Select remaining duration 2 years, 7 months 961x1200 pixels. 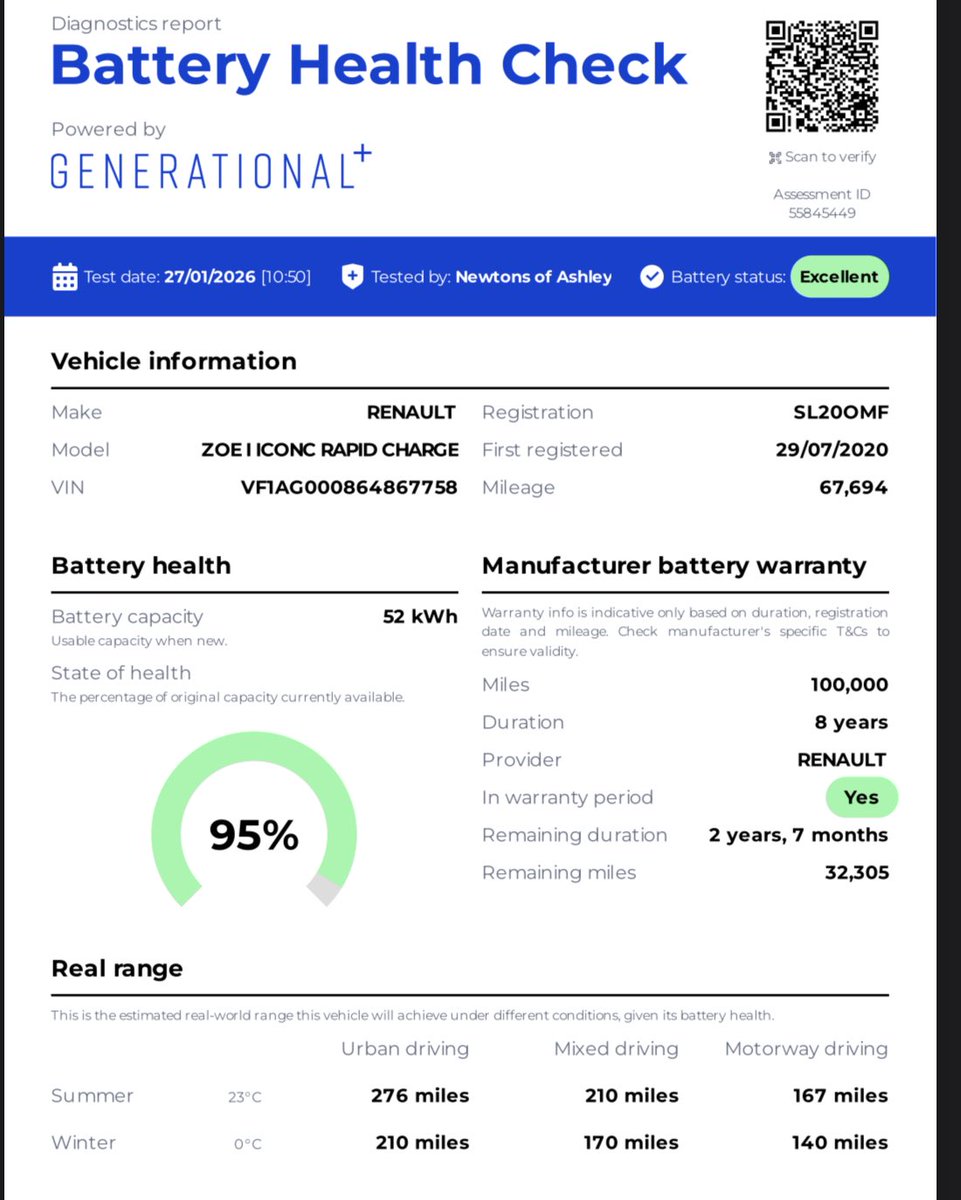(798, 835)
